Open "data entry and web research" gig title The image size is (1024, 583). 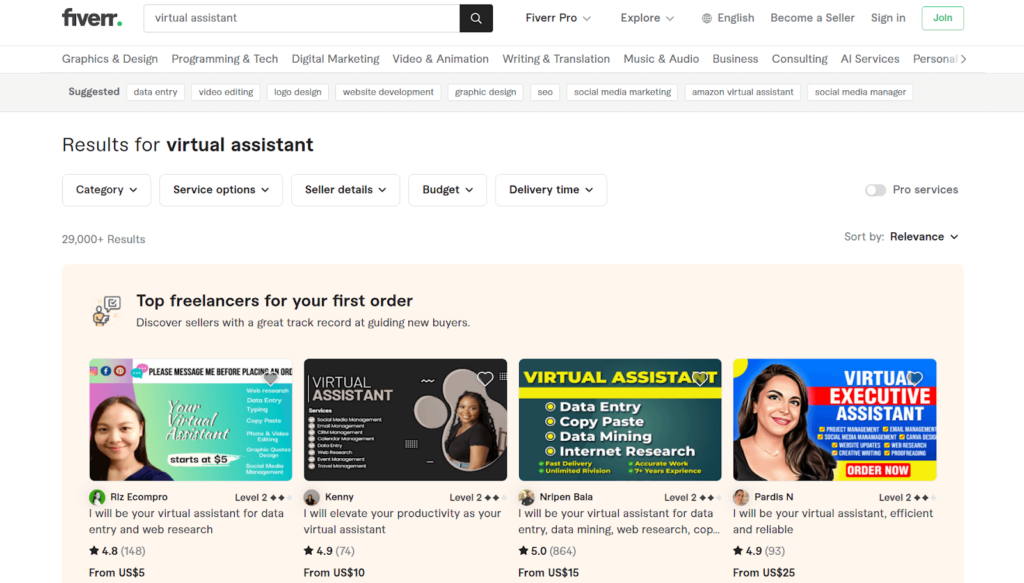[x=186, y=522]
